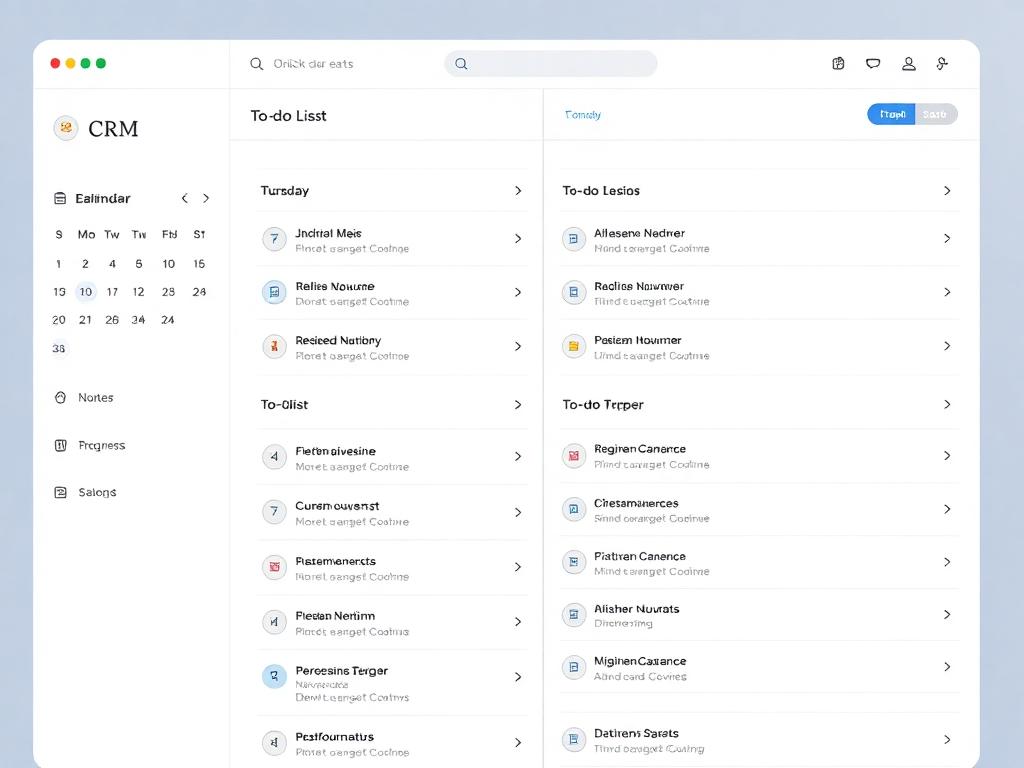Click the next-month arrow on the calendar

(x=207, y=198)
